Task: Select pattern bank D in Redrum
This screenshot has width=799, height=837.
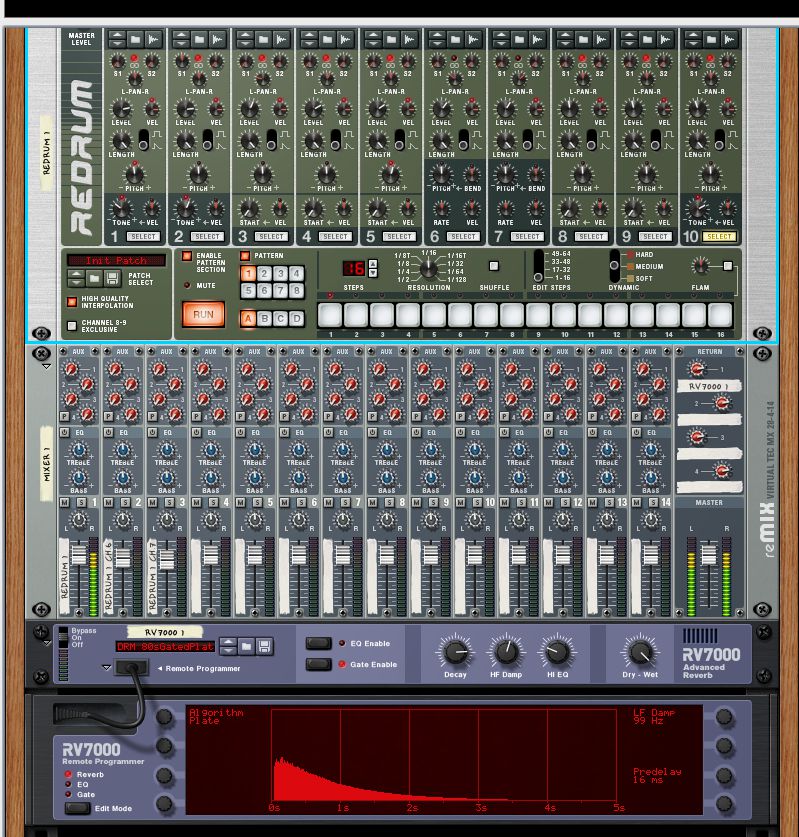Action: [297, 318]
